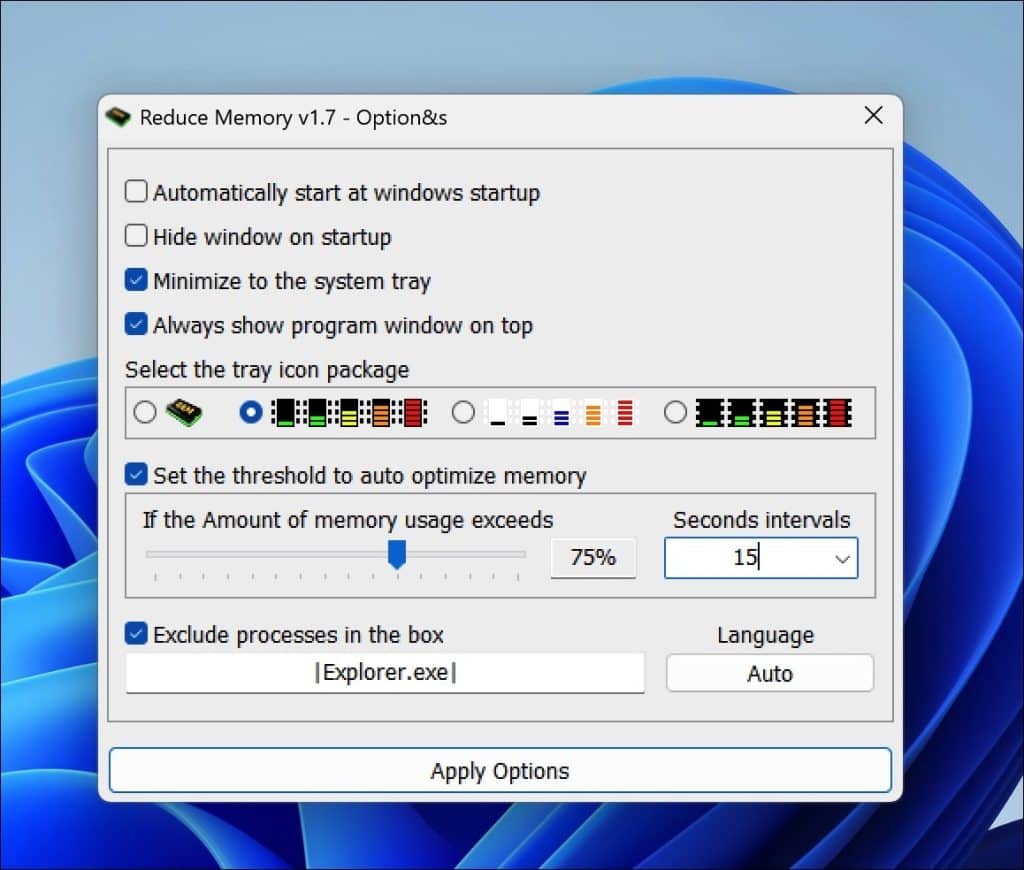This screenshot has width=1024, height=870.
Task: Choose the third tray icon package radio button
Action: coord(463,412)
